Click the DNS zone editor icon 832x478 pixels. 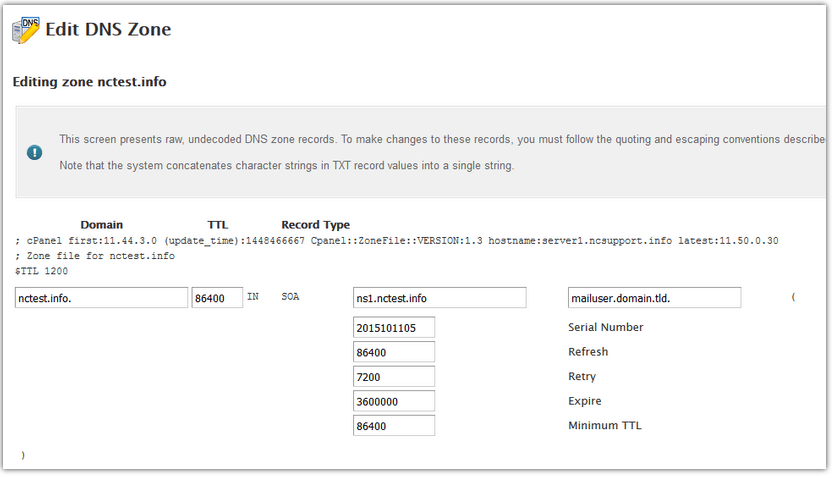click(25, 30)
